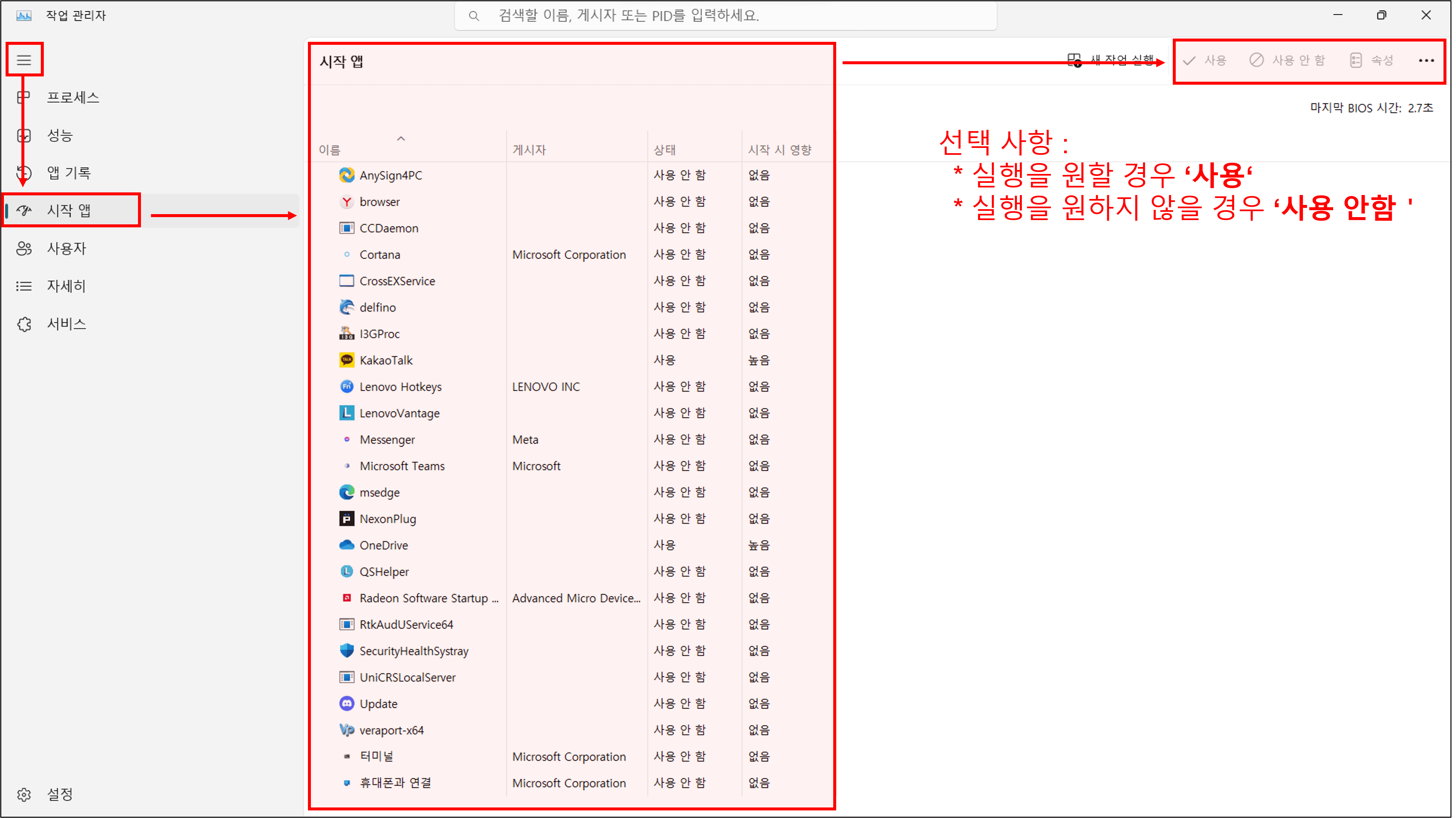Viewport: 1456px width, 818px height.
Task: Select the delfino icon
Action: click(x=346, y=307)
